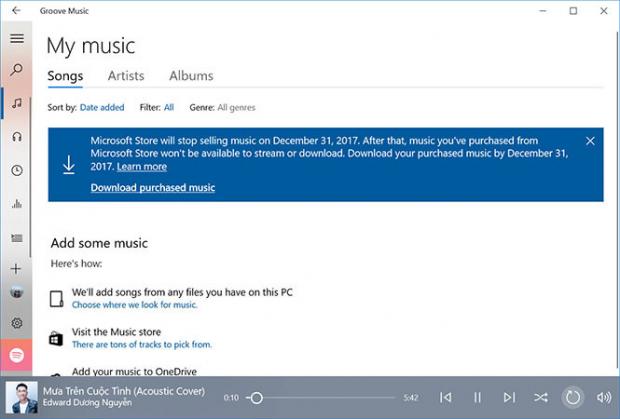
Task: Click the Download purchased music link
Action: click(x=152, y=188)
